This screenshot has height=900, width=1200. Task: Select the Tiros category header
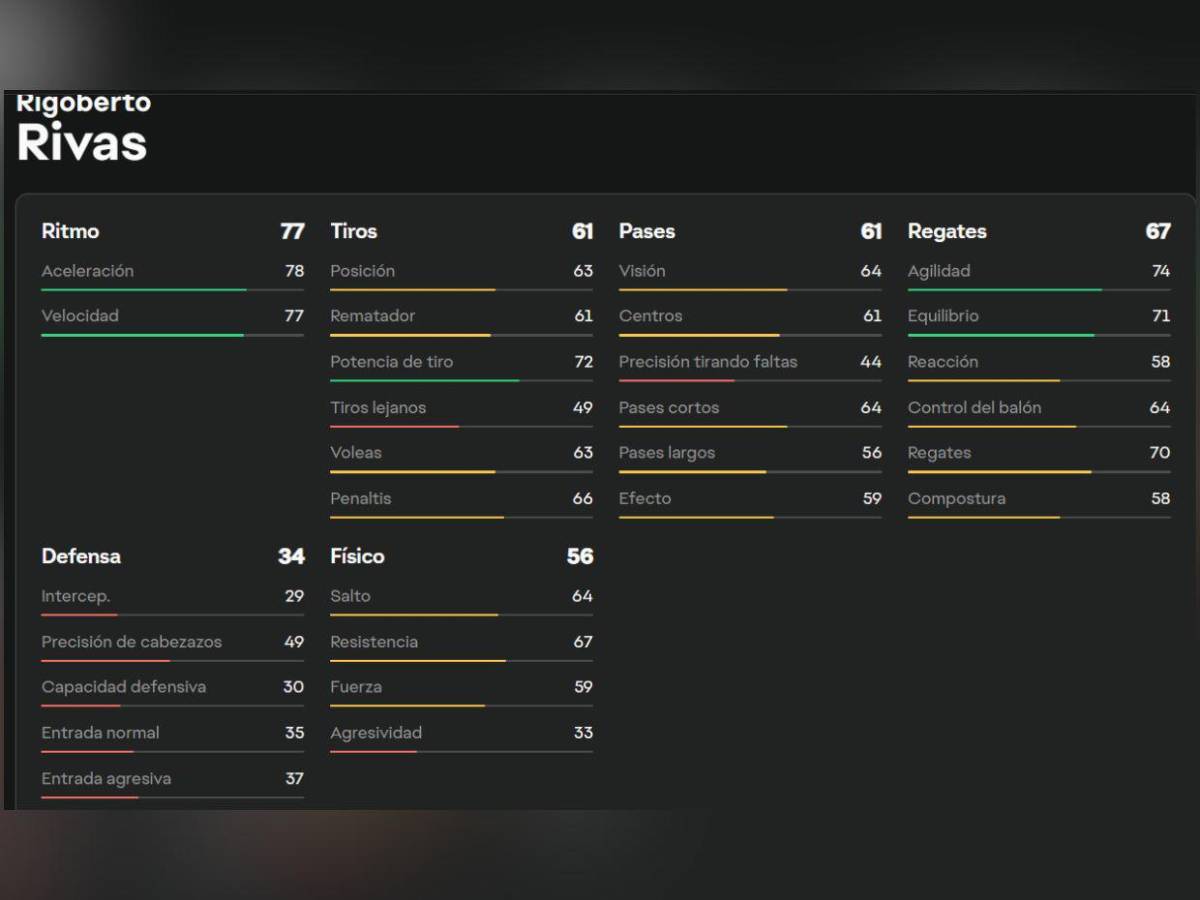pos(354,231)
